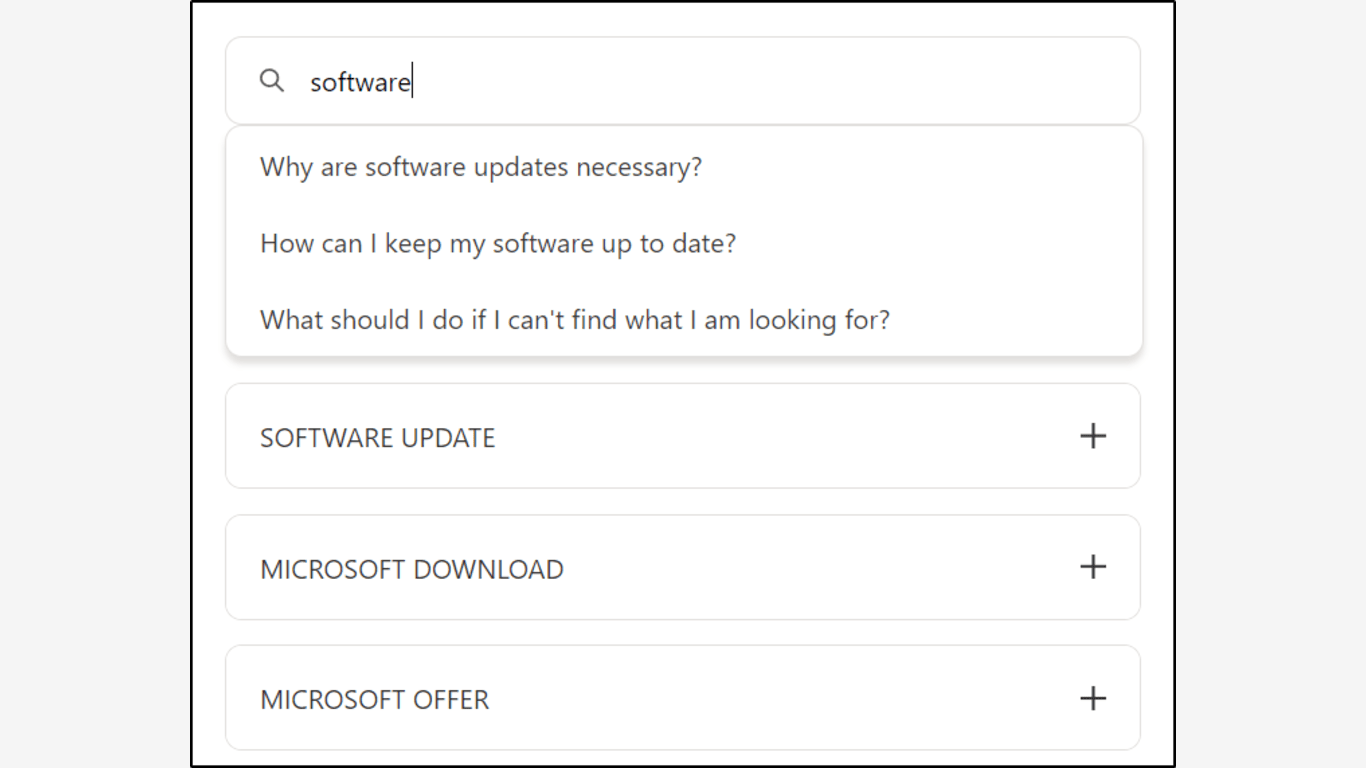
Task: Expand the MICROSOFT OFFER accordion section
Action: coord(682,698)
